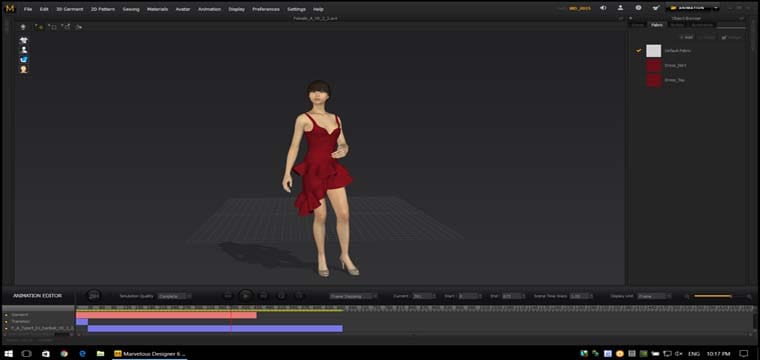Screen dimensions: 760x360
Task: Click the Copy button in Object Browser
Action: (x=708, y=37)
